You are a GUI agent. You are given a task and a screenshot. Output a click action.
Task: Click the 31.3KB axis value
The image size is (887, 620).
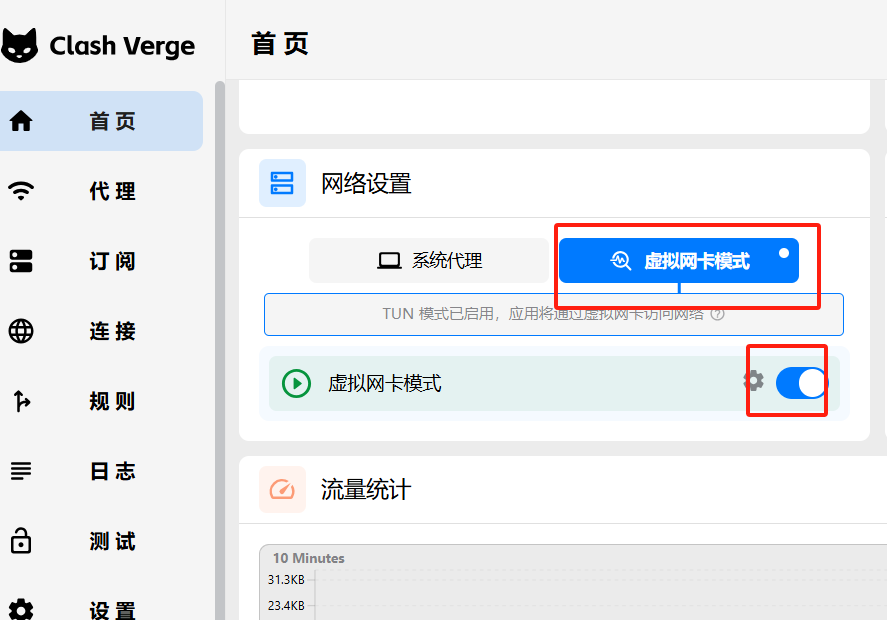(x=286, y=580)
